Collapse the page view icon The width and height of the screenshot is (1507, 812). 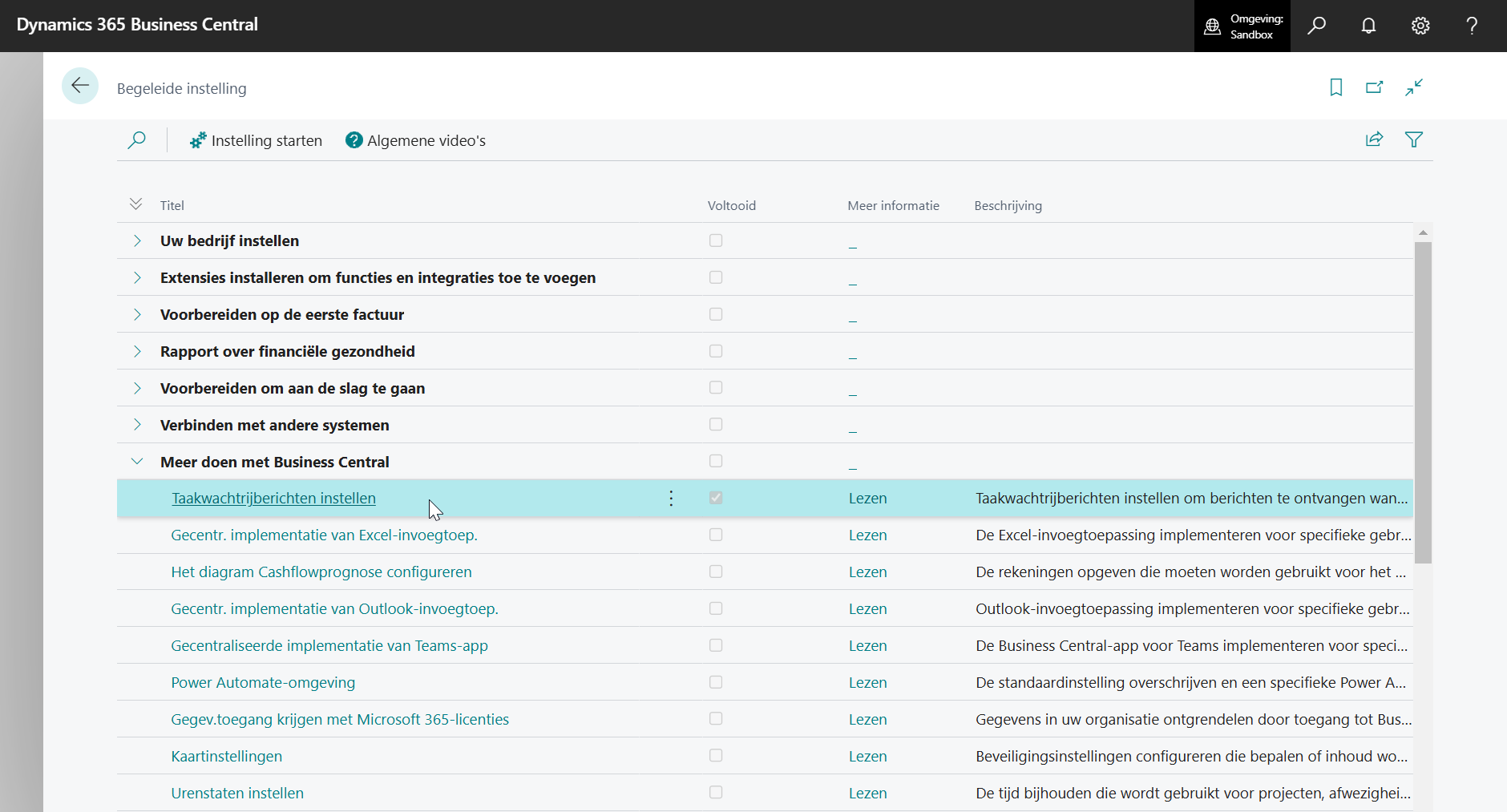tap(1414, 87)
